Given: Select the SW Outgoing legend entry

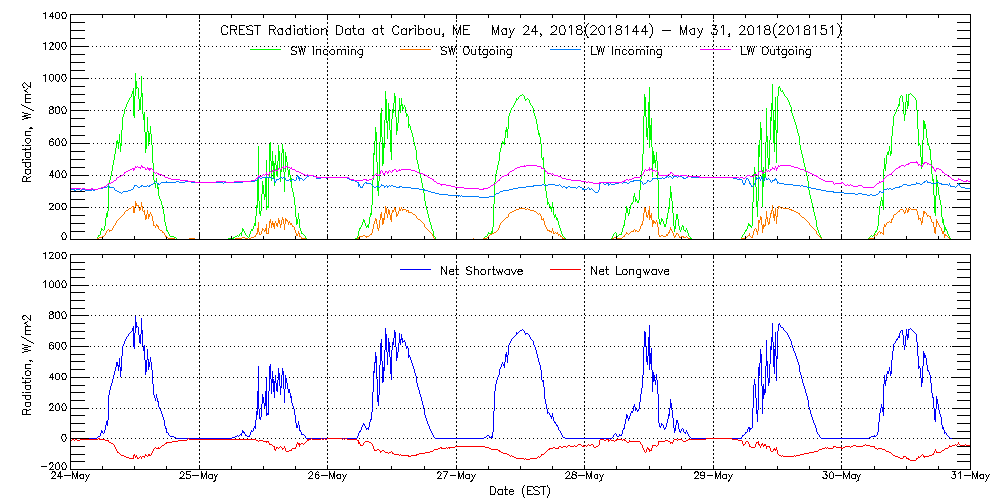Looking at the screenshot, I should coord(476,51).
